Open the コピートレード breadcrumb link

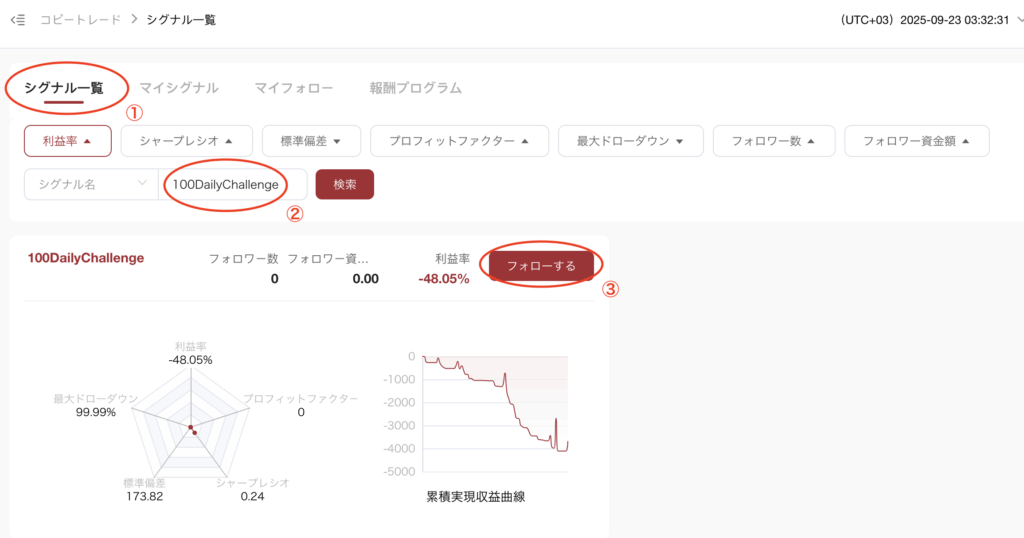[x=80, y=20]
